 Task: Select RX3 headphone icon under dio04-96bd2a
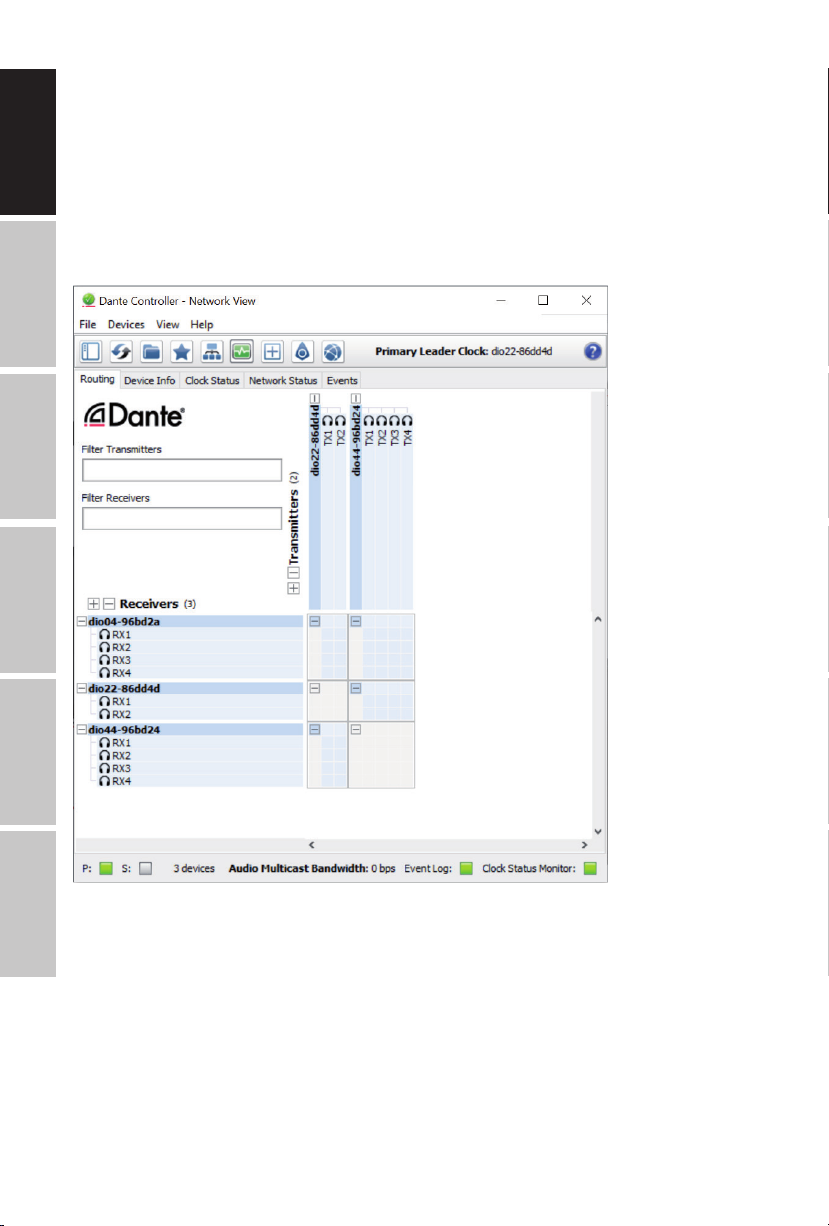click(x=104, y=660)
